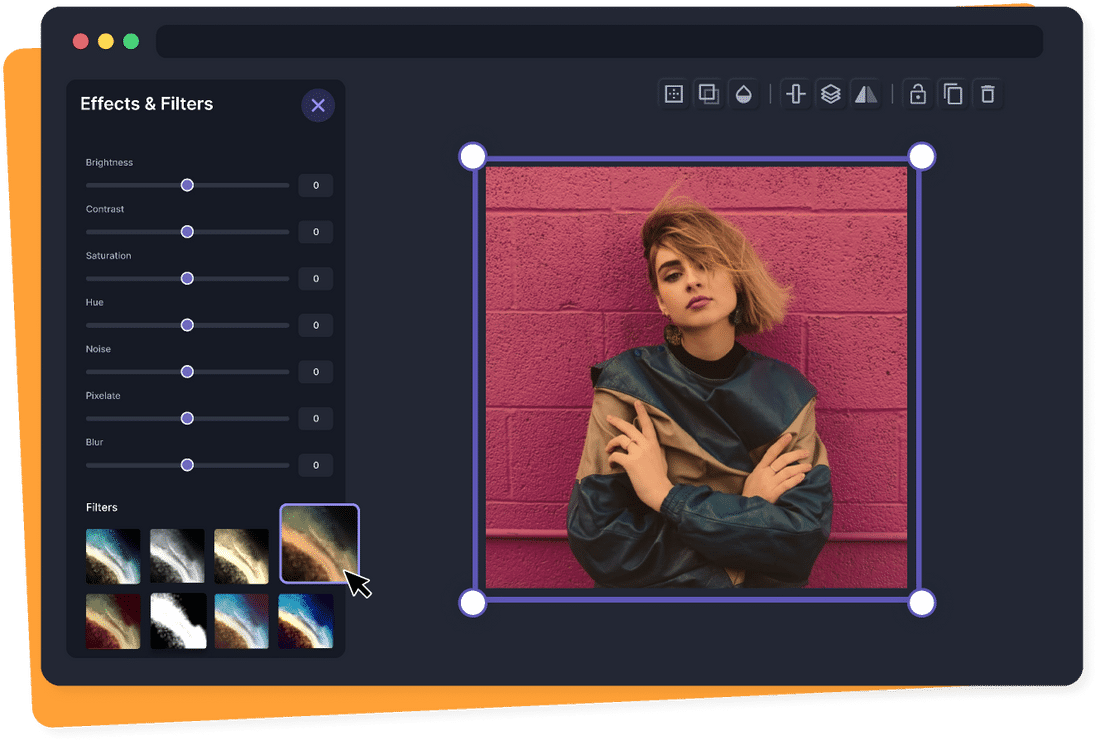Image resolution: width=1100 pixels, height=745 pixels.
Task: Click the opacity droplet icon
Action: coord(745,93)
